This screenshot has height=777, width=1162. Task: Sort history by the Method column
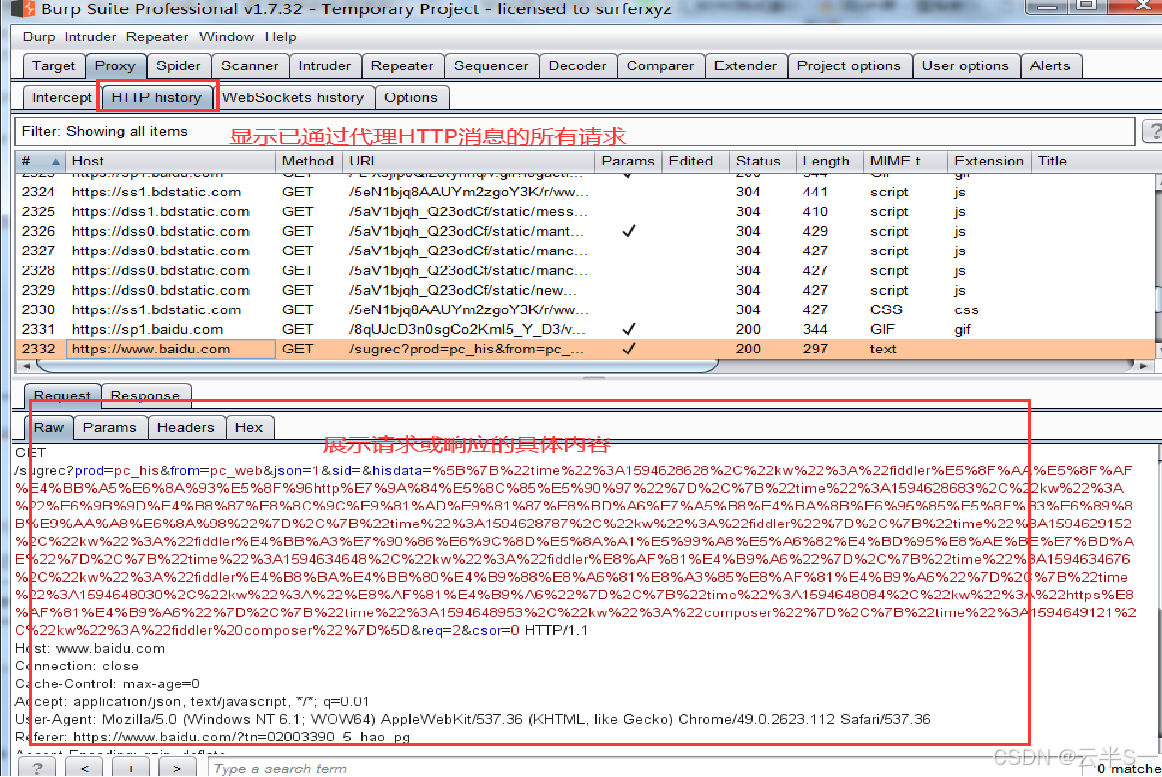[x=308, y=161]
